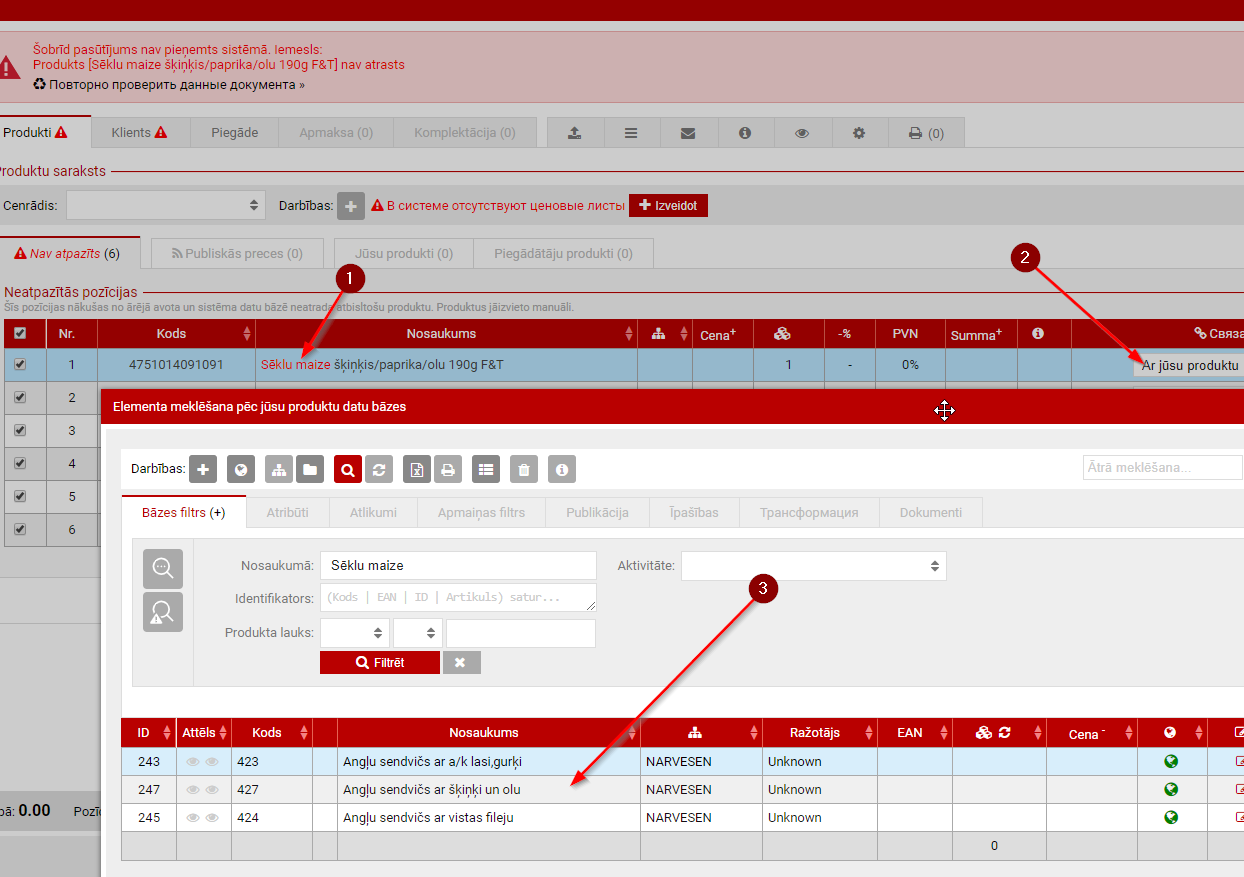The width and height of the screenshot is (1244, 877).
Task: Open the first Produkta lauks dropdown
Action: click(x=354, y=633)
